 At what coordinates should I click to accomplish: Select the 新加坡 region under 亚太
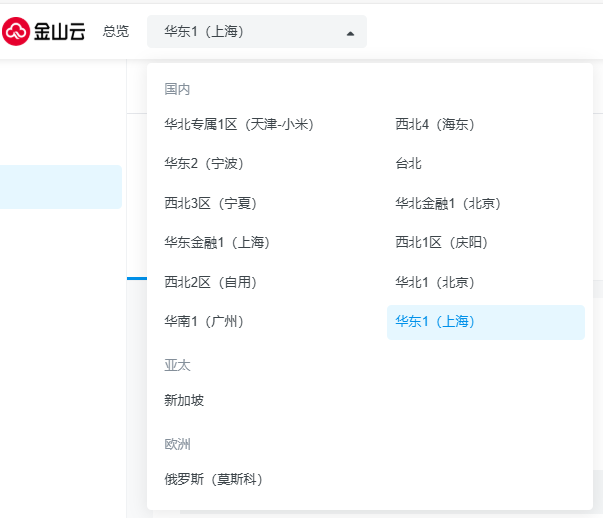(x=184, y=400)
